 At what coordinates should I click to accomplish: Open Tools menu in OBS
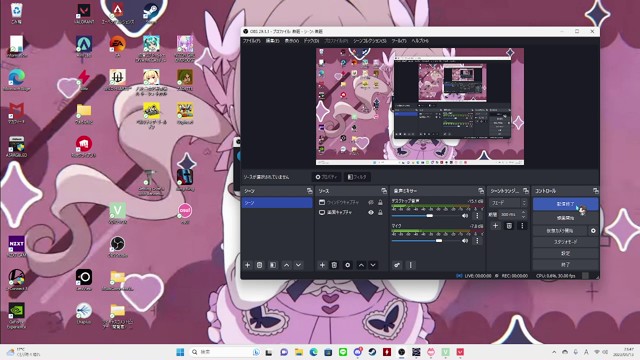pyautogui.click(x=399, y=41)
